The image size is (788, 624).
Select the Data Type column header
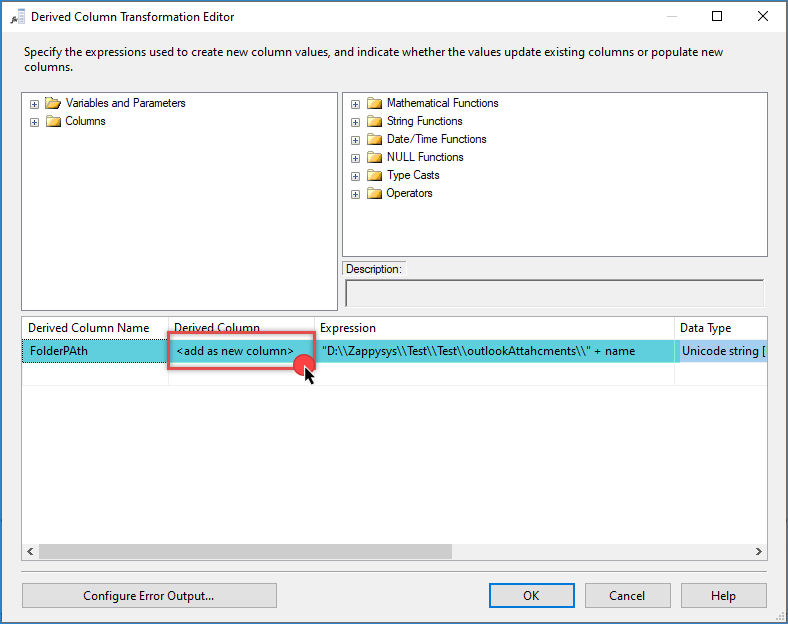pyautogui.click(x=719, y=328)
